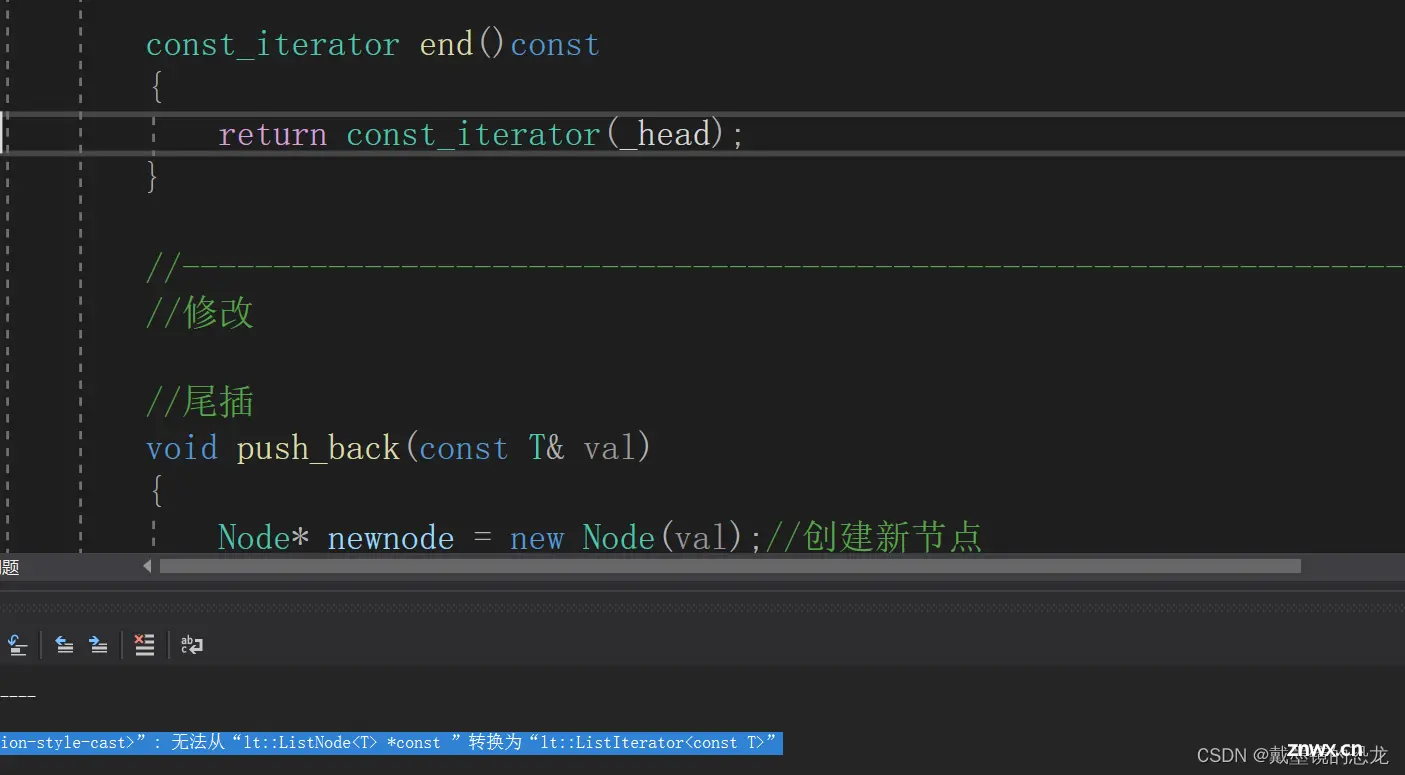Click the 'Node* newnode = new Node(val);' line

[x=490, y=537]
